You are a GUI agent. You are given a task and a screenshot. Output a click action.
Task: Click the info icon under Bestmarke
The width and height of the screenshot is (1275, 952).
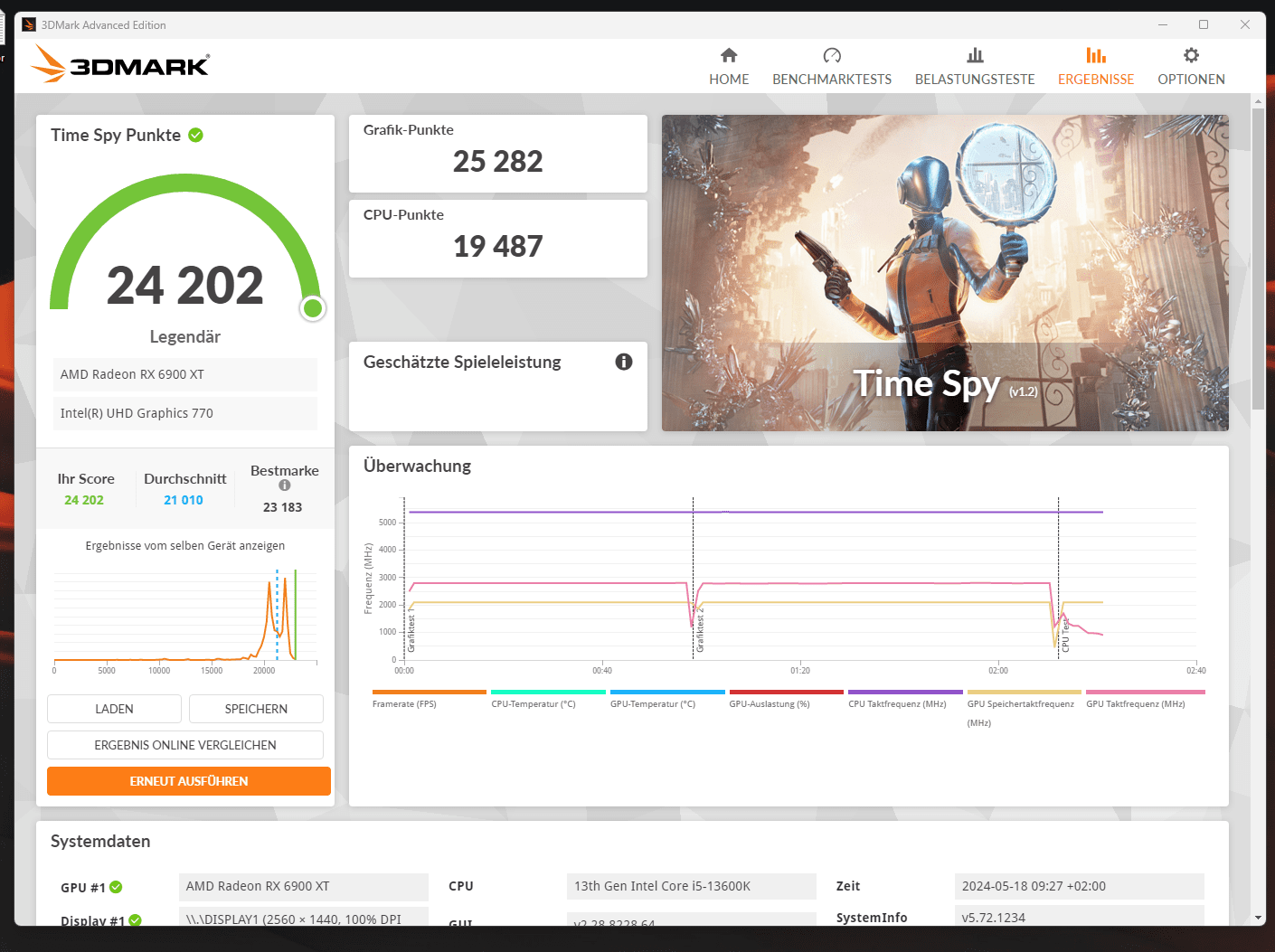[285, 485]
